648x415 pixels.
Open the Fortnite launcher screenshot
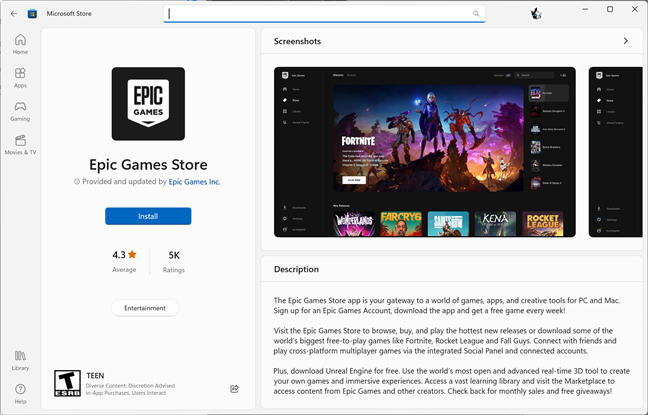point(425,152)
